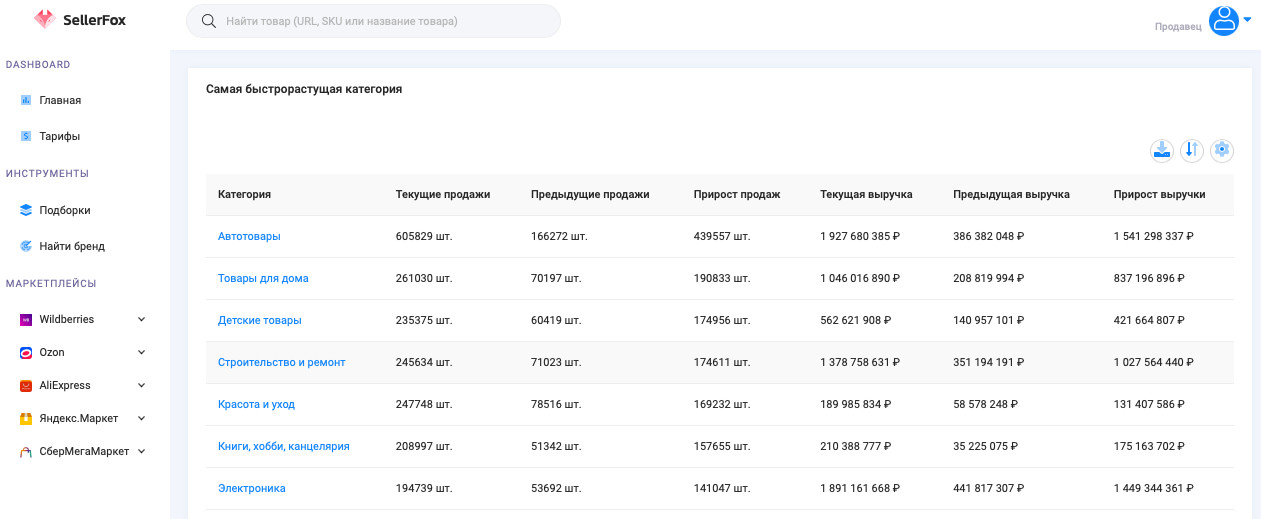Open the profile dropdown arrow

pyautogui.click(x=1247, y=20)
